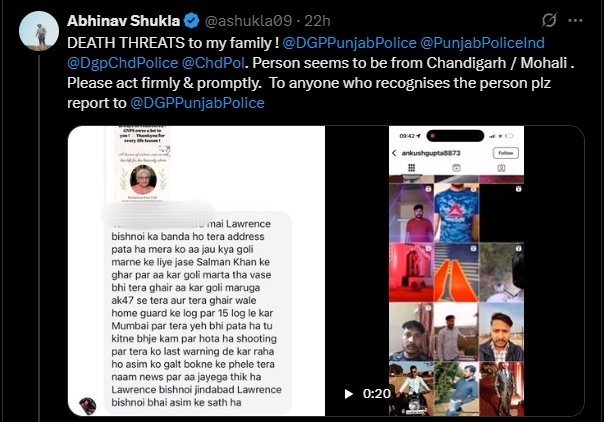
Task: Open the three-dots more options menu
Action: (575, 20)
